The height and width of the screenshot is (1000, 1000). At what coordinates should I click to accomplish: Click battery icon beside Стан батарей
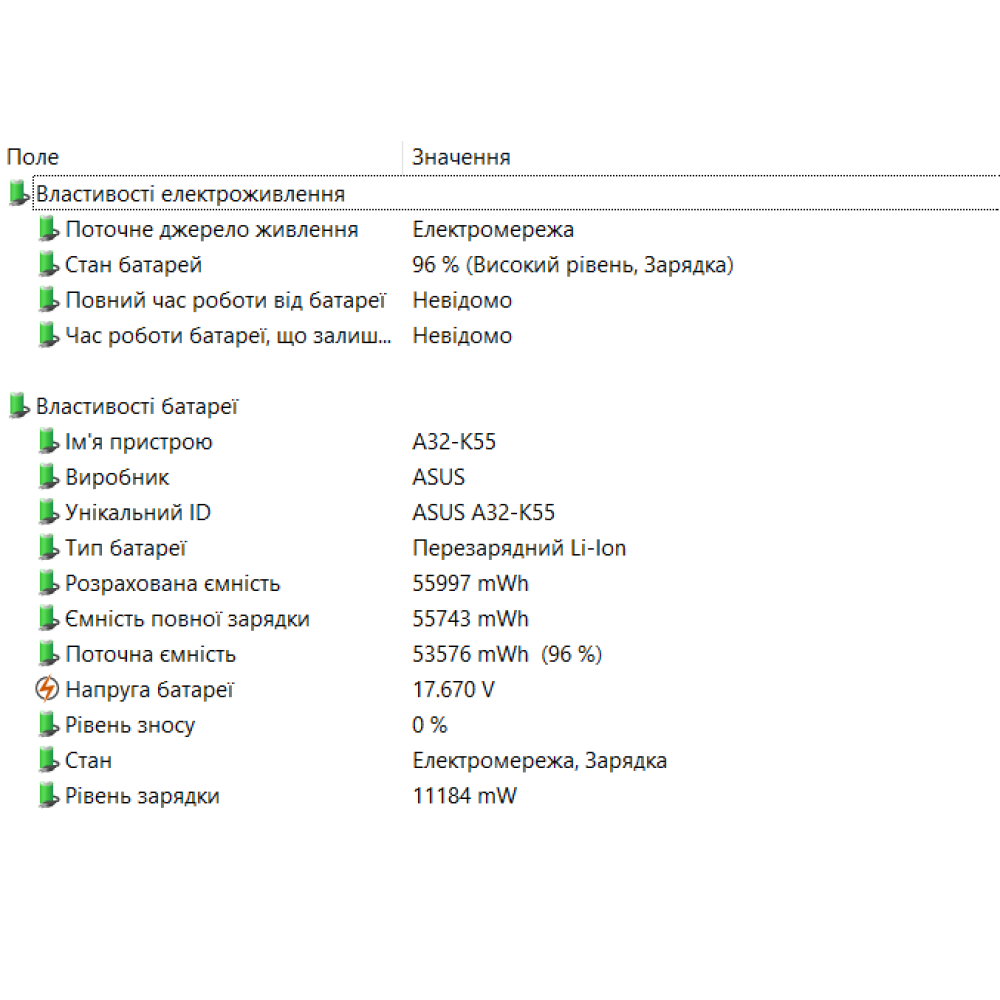point(48,265)
